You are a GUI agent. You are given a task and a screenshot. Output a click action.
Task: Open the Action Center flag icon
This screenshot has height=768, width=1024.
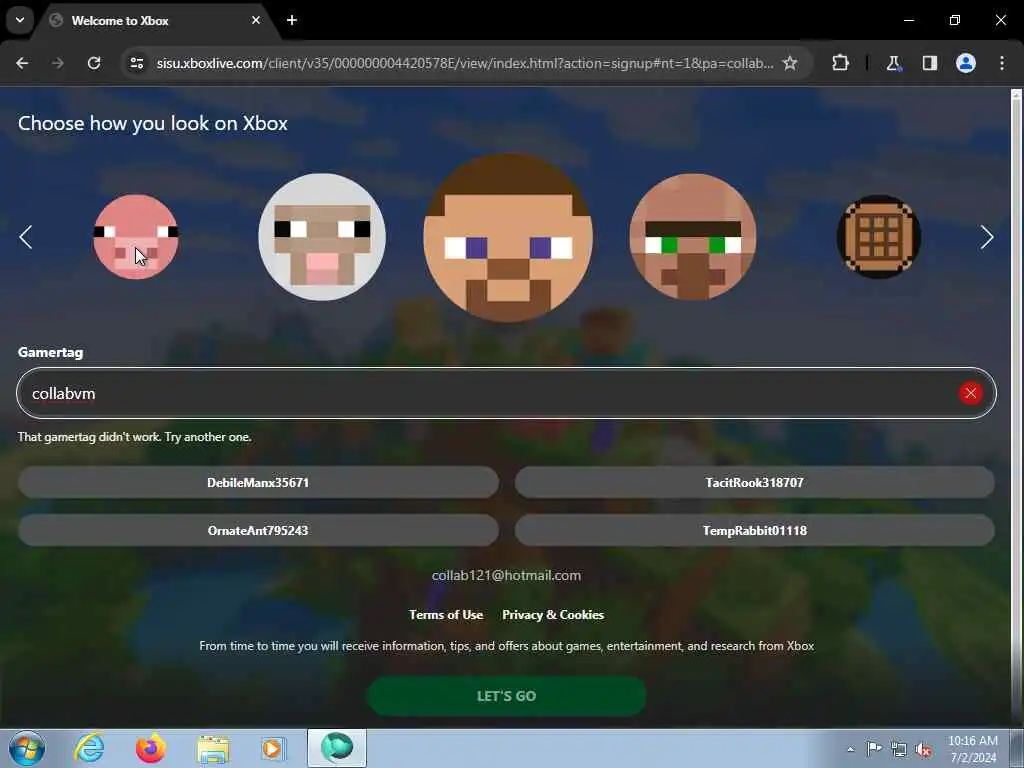coord(874,748)
